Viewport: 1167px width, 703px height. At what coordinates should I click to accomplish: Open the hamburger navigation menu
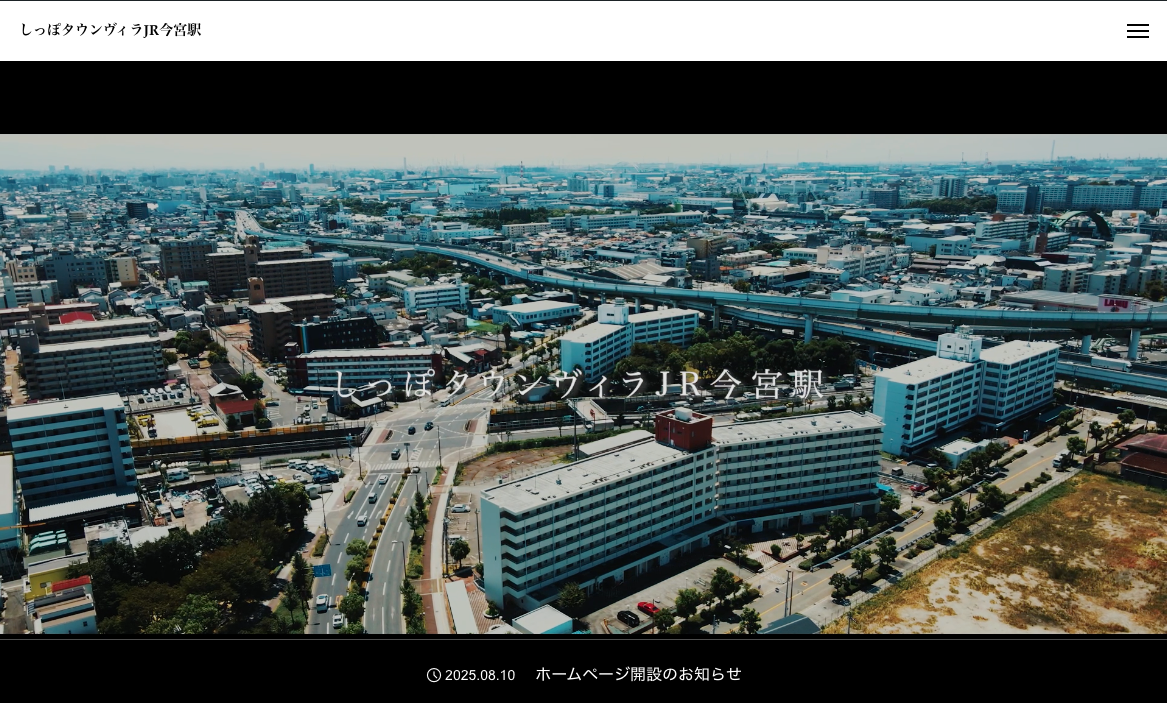1137,31
